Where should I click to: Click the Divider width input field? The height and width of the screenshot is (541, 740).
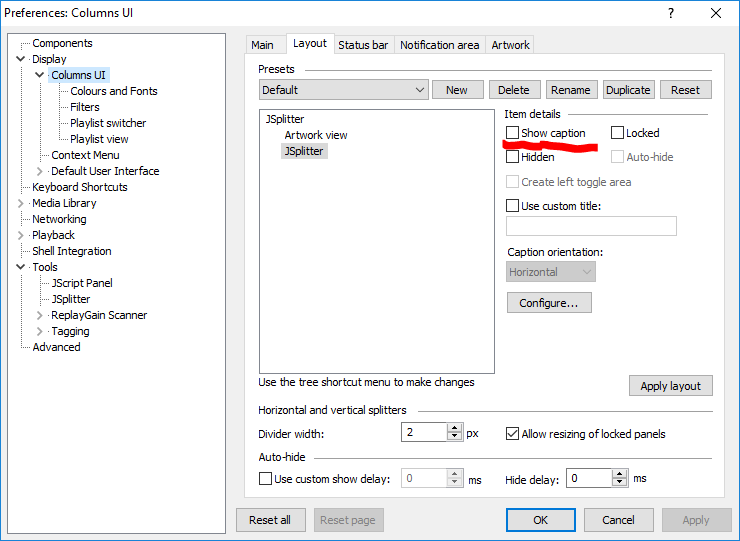(424, 433)
